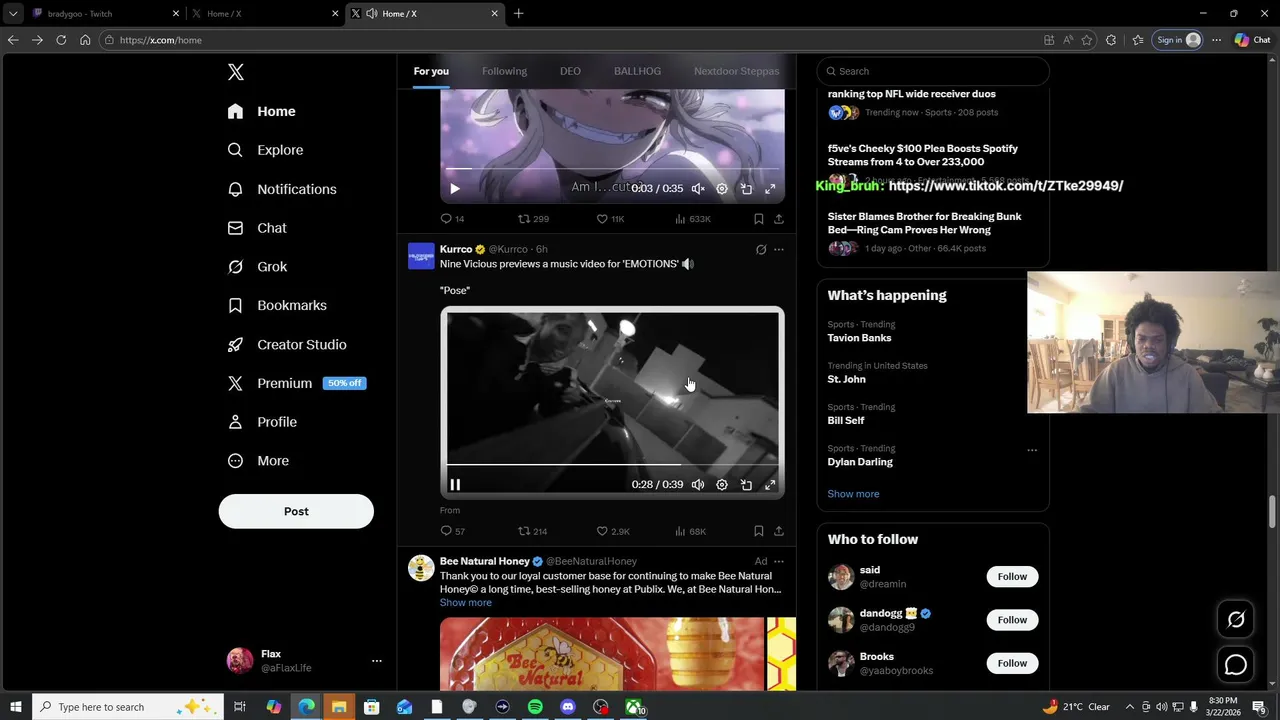Open Bill Self trending topic
Viewport: 1280px width, 720px height.
846,421
